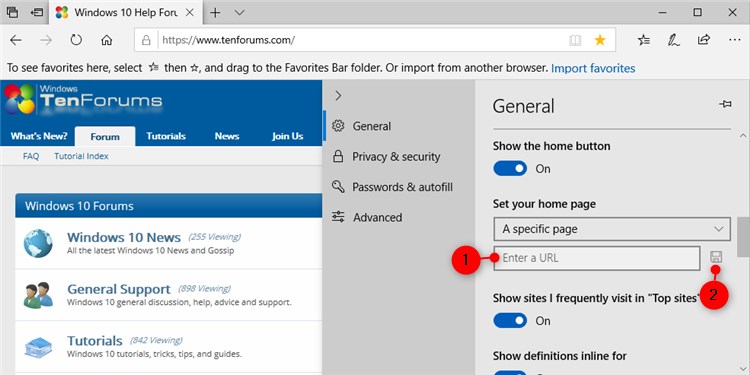Open the News tab
Screen dimensions: 750x375
(227, 136)
